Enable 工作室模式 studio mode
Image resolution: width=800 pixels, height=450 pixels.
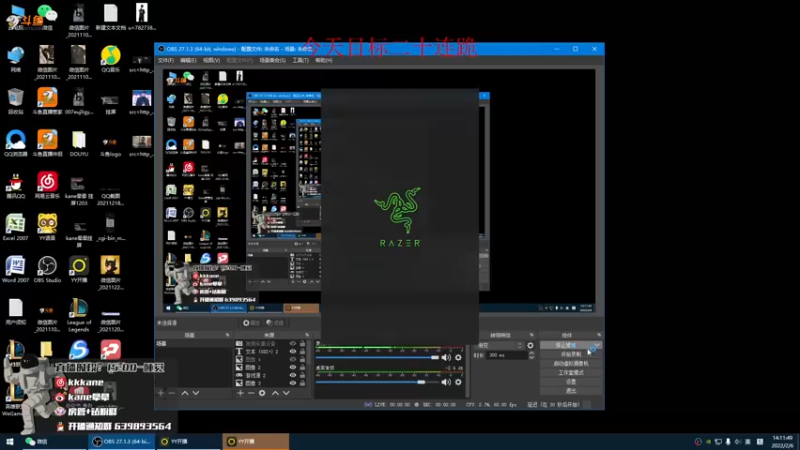pos(571,373)
